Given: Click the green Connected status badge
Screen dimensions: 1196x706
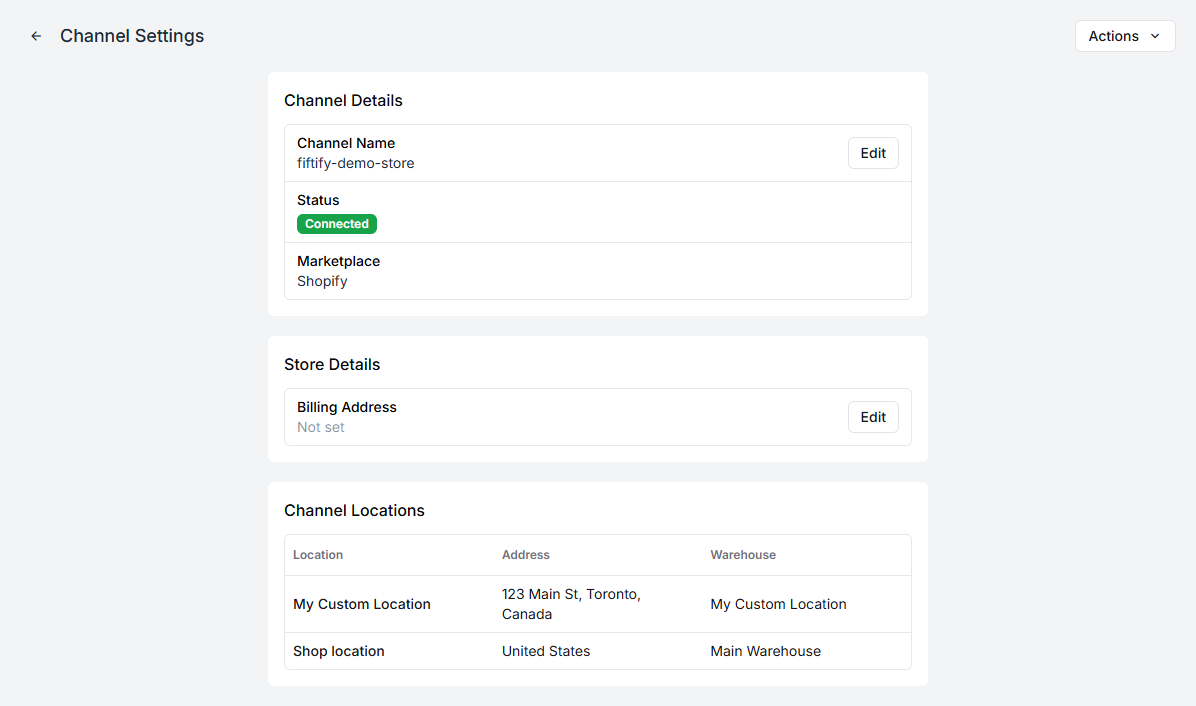Looking at the screenshot, I should click(336, 224).
